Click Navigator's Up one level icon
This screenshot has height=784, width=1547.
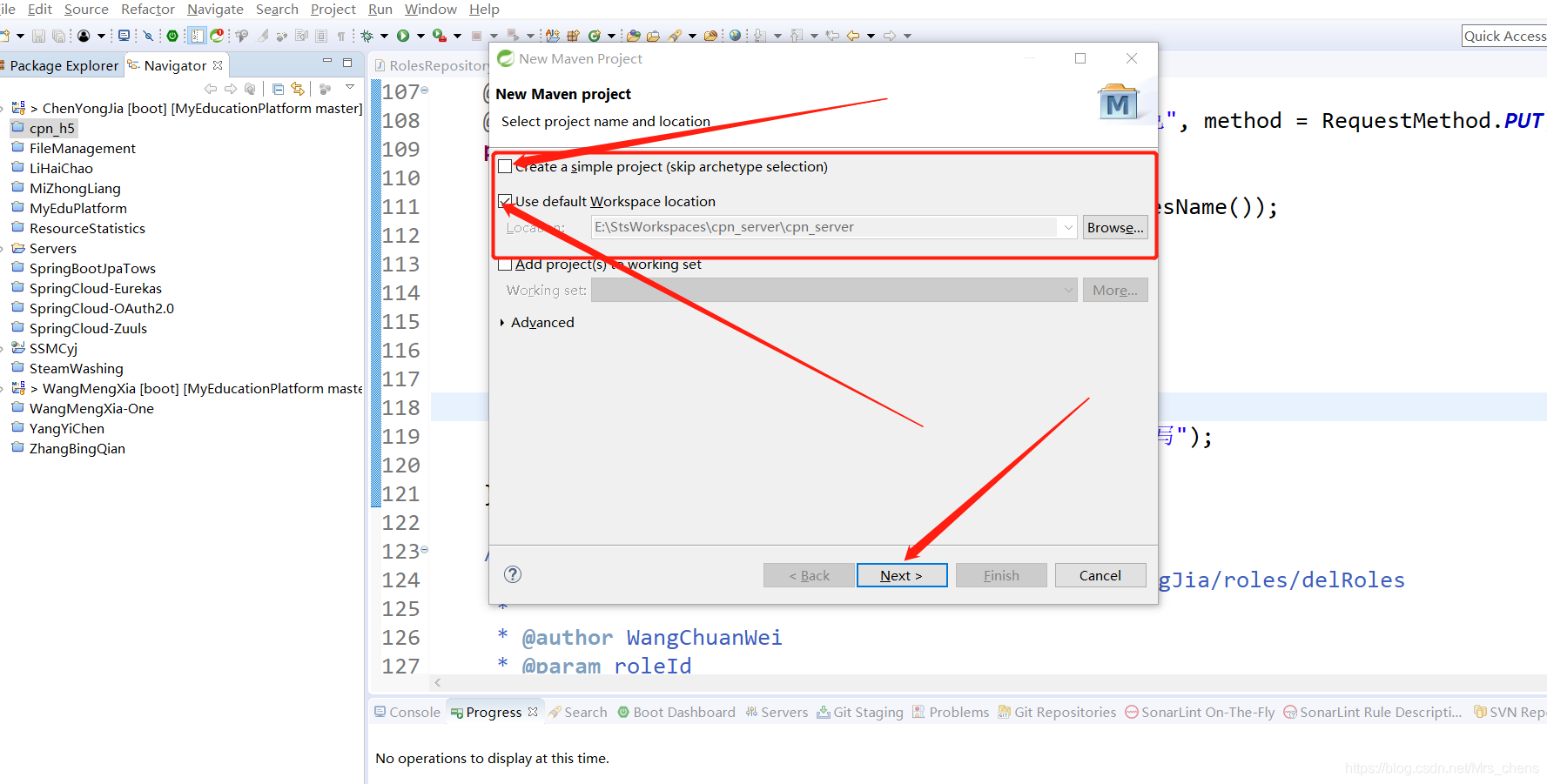coord(251,89)
